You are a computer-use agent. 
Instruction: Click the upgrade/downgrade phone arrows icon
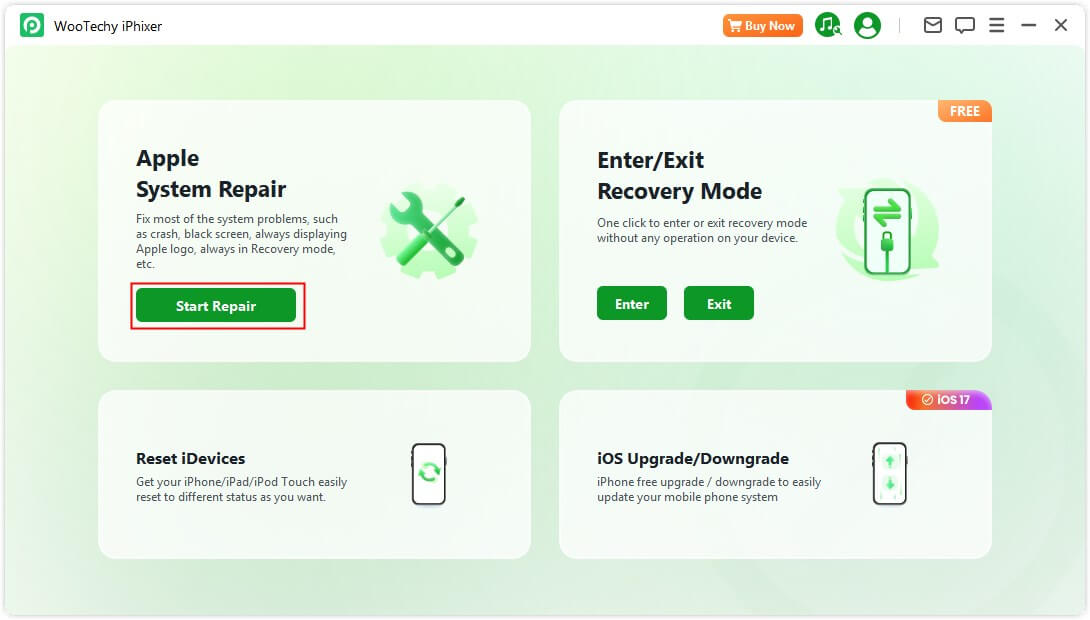(890, 474)
